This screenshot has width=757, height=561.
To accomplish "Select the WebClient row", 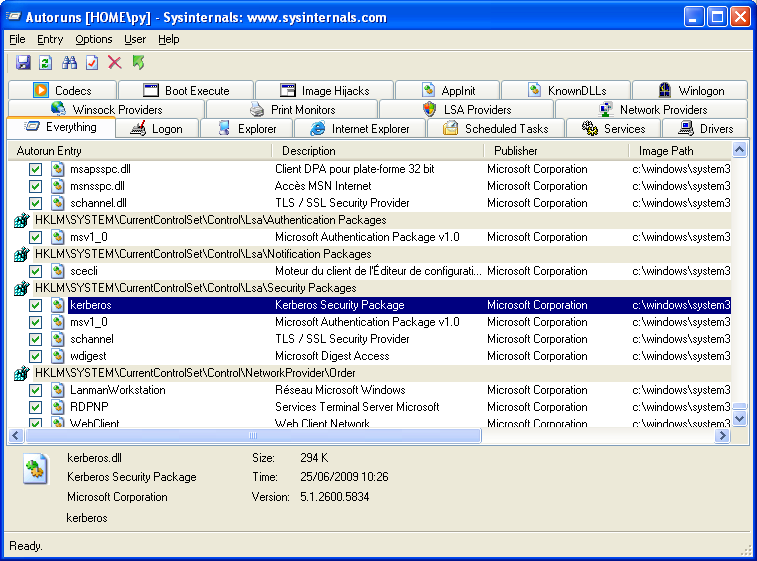I will [x=369, y=423].
